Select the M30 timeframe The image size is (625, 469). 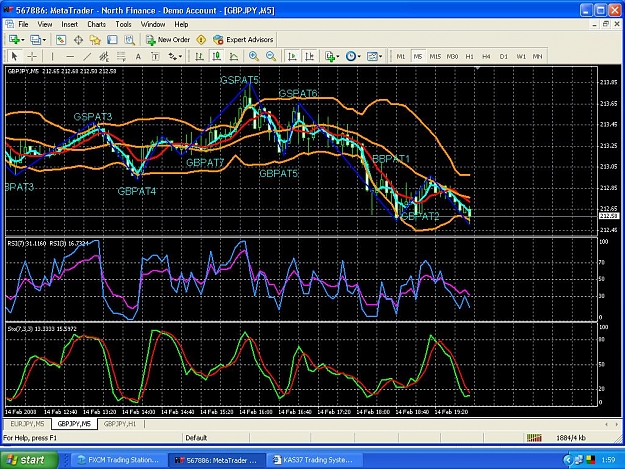tap(452, 57)
